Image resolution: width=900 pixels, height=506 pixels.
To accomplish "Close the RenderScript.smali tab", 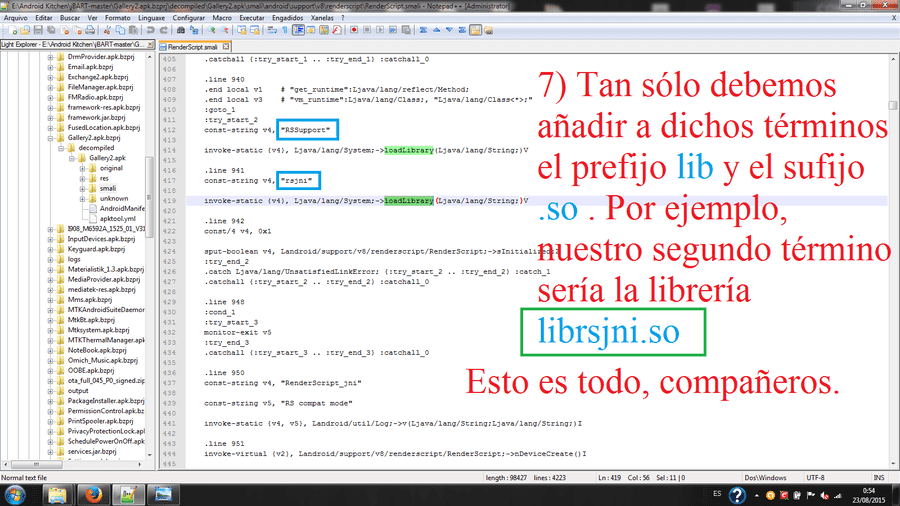I will coord(226,46).
